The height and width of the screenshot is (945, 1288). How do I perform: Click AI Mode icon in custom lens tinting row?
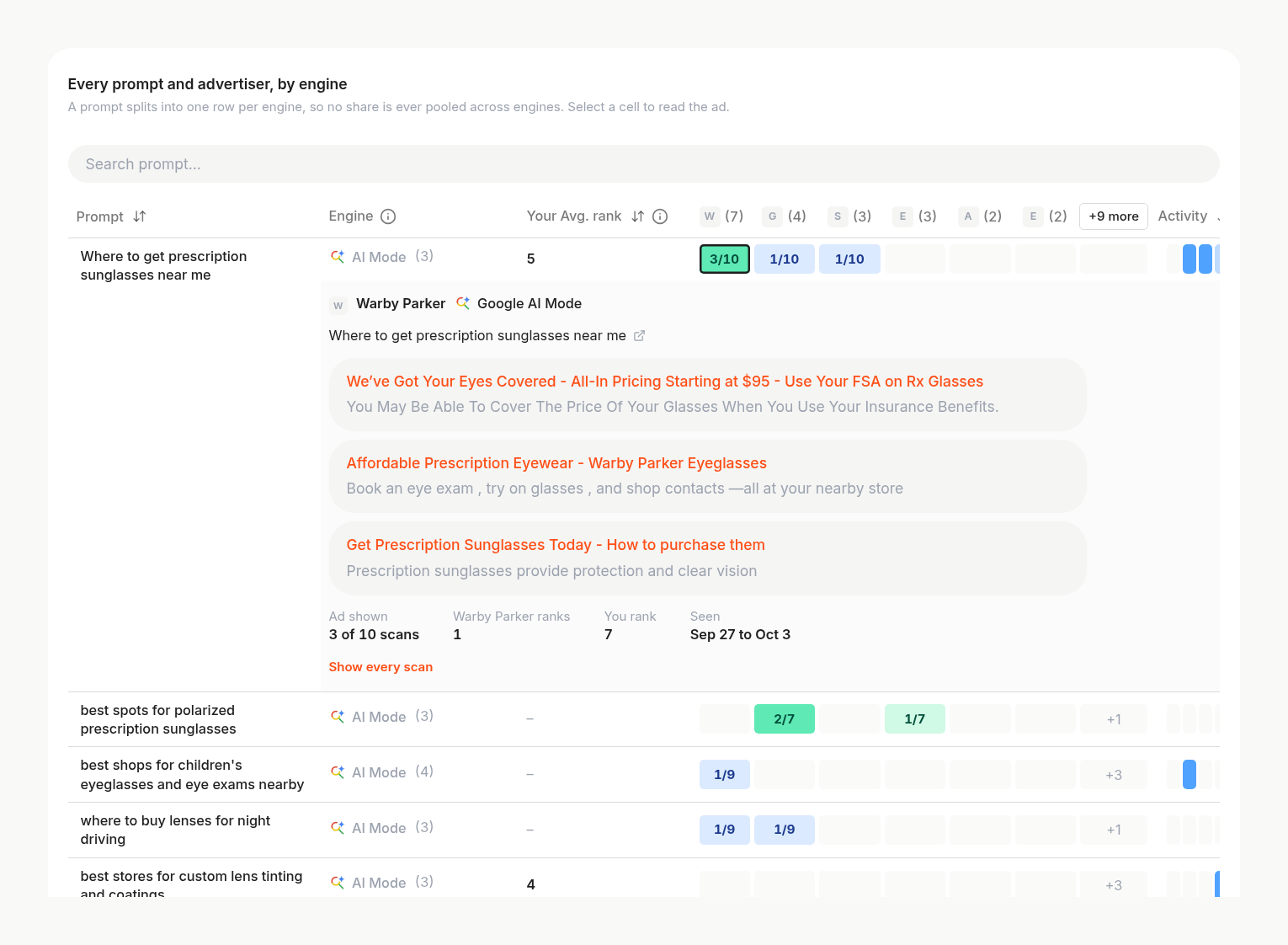point(338,883)
